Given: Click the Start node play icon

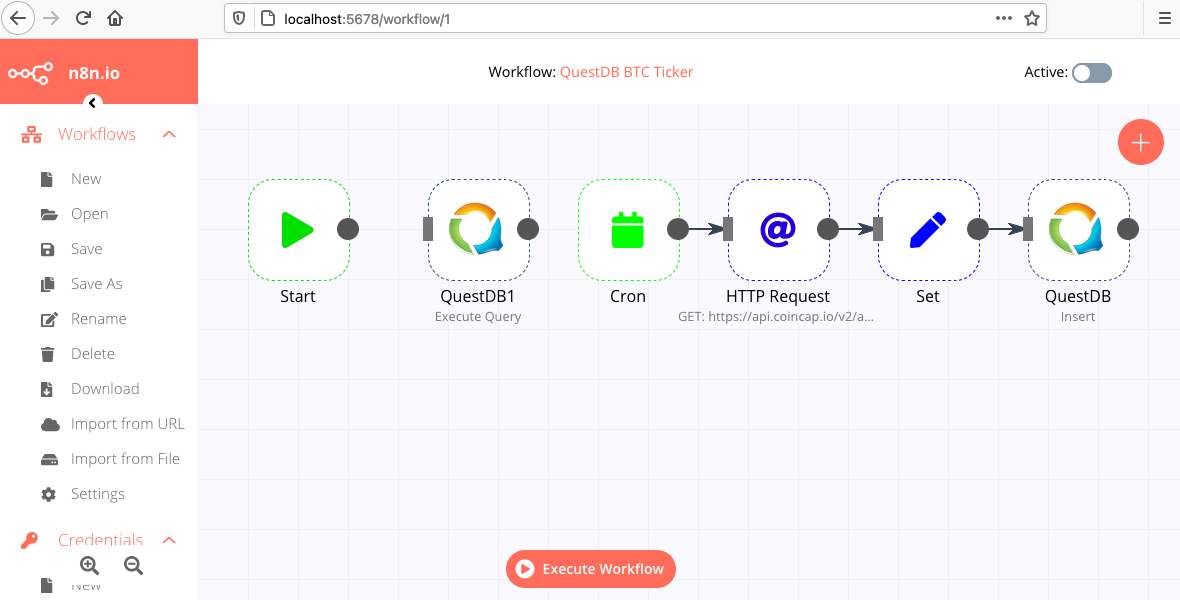Looking at the screenshot, I should pos(298,229).
